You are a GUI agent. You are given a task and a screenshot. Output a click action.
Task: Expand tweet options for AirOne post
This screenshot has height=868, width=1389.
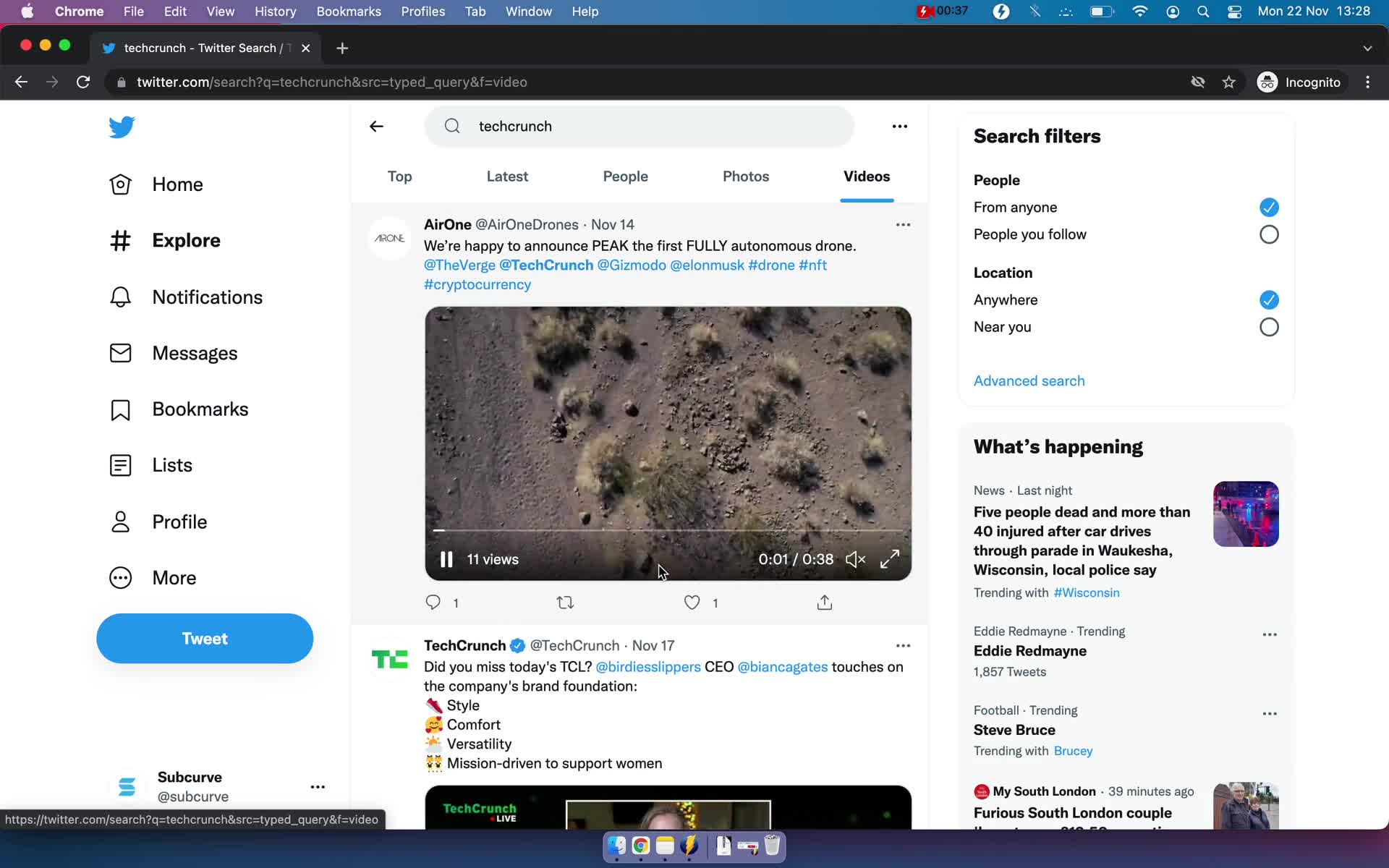pyautogui.click(x=902, y=225)
